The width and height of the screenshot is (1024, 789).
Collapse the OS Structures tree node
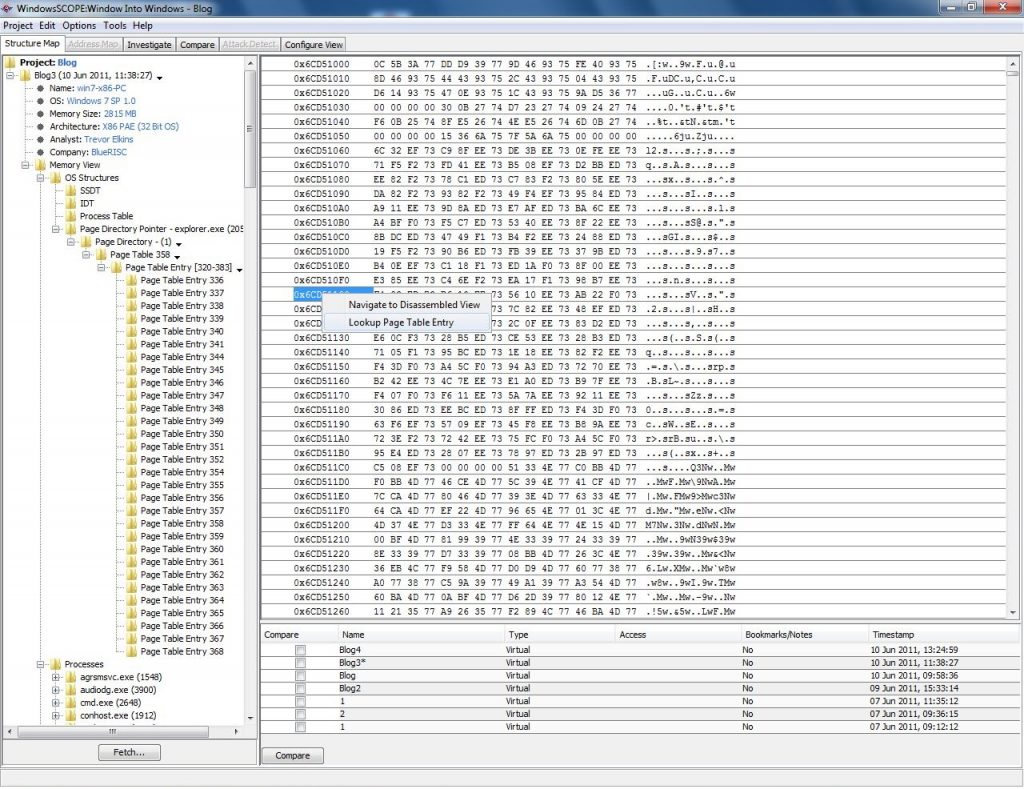point(40,178)
